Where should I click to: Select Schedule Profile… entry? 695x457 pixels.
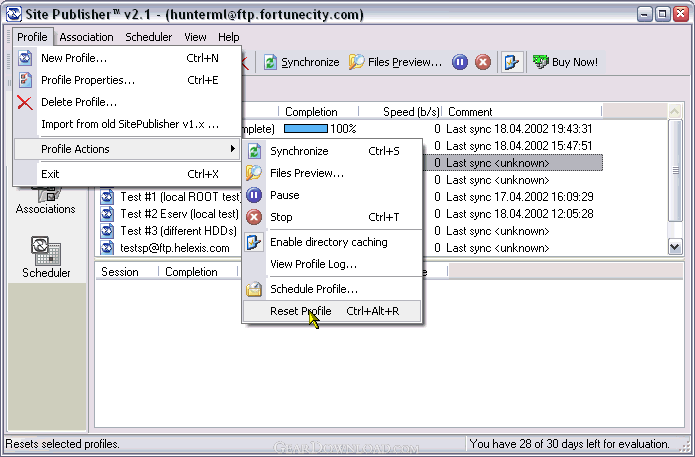click(332, 289)
